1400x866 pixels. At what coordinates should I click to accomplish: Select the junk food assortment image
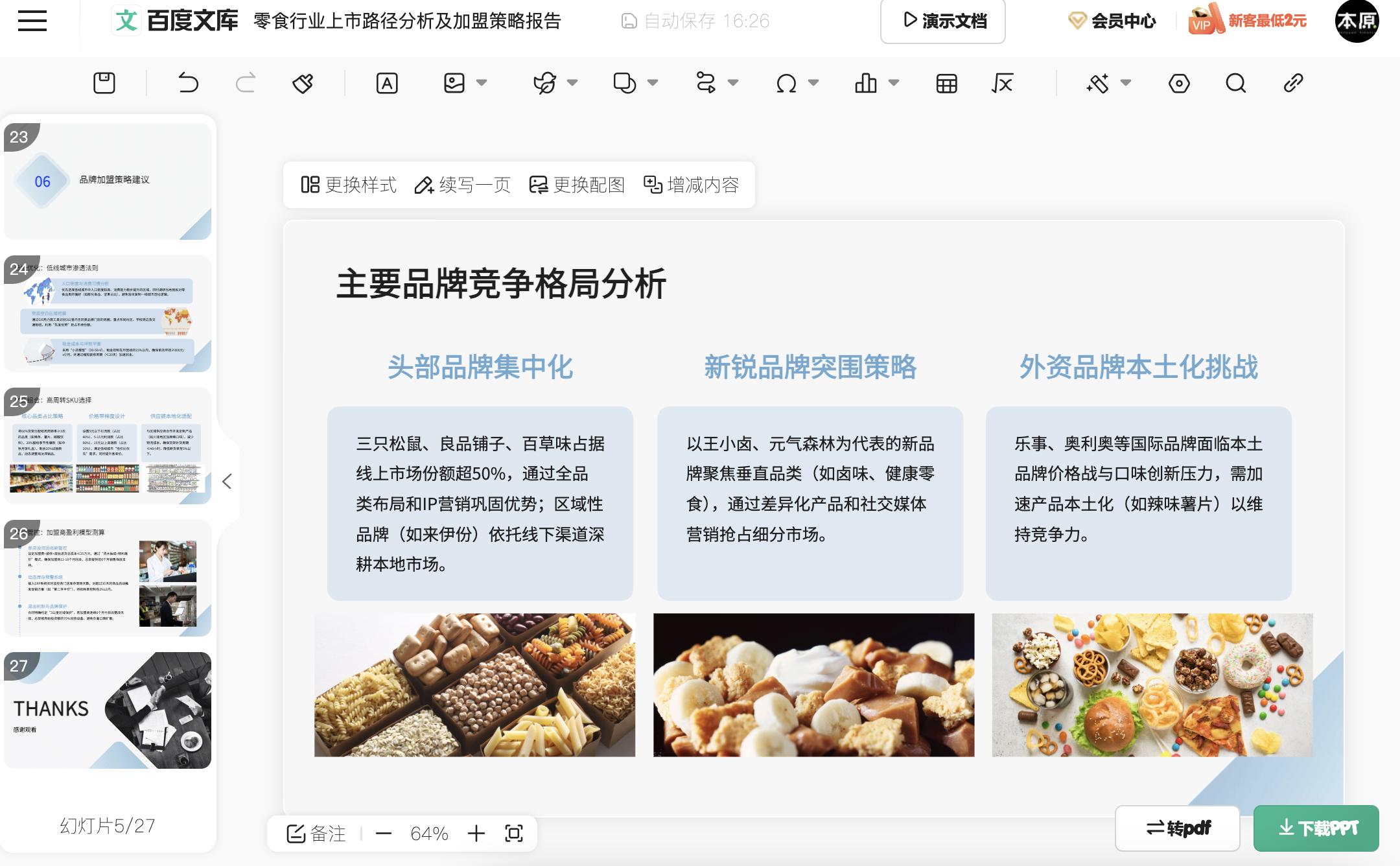[1152, 685]
